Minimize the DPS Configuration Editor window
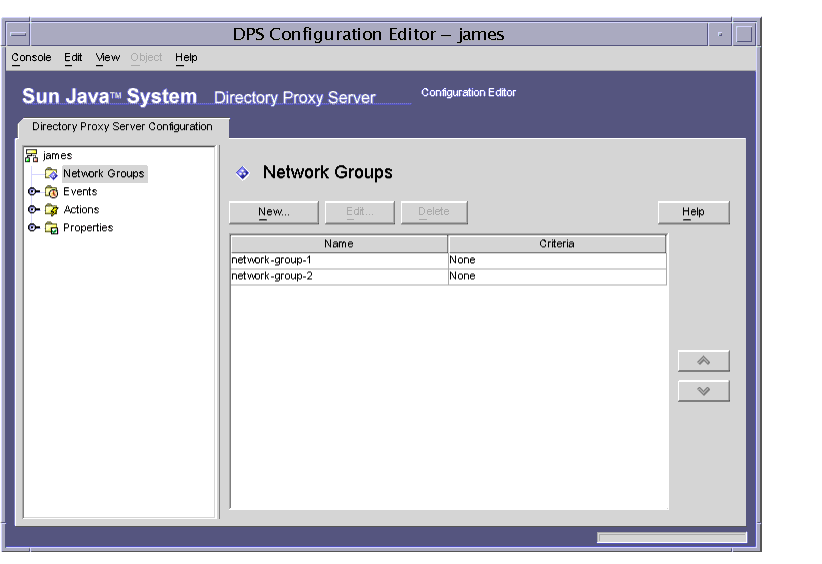This screenshot has height=564, width=822. coord(720,35)
